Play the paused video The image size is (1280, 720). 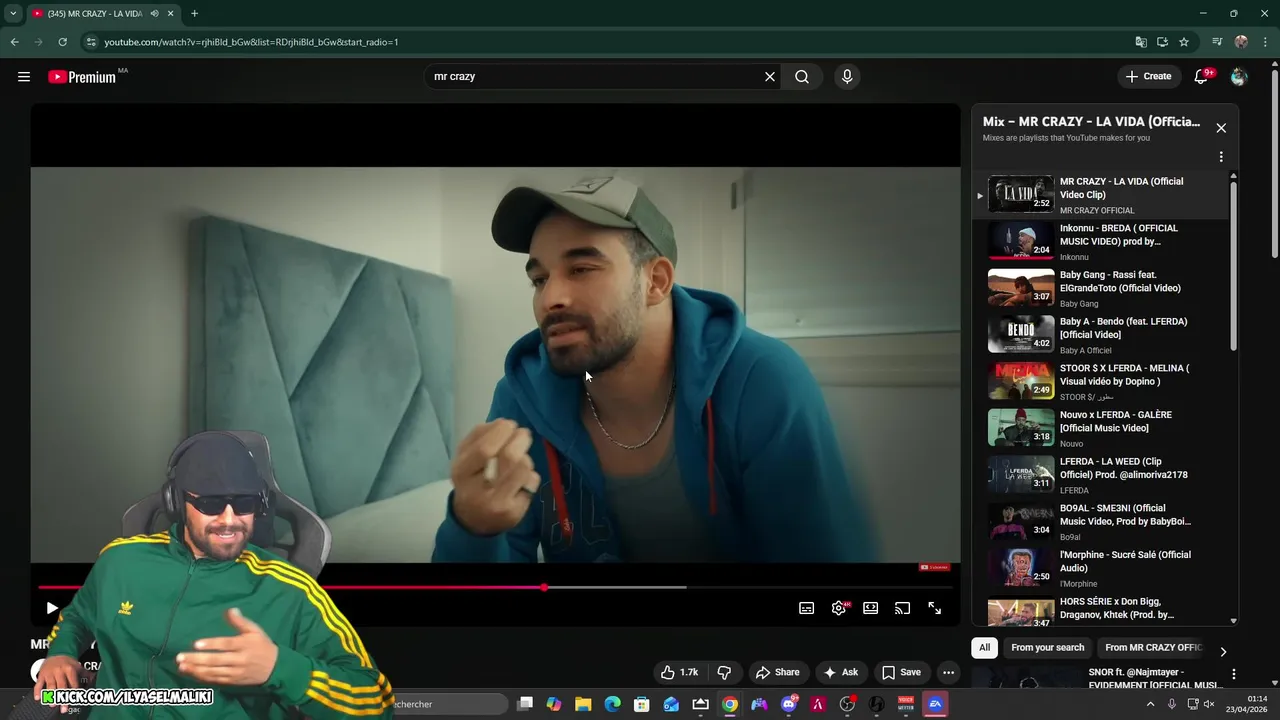point(52,608)
